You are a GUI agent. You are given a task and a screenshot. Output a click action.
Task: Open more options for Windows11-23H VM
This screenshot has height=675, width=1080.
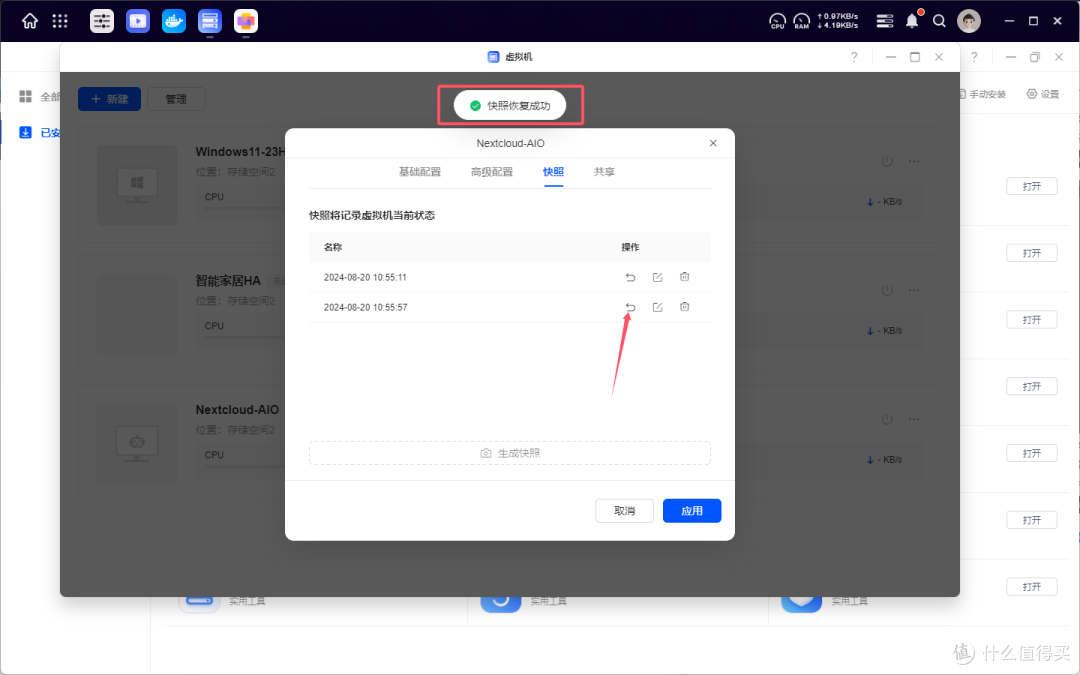point(914,161)
